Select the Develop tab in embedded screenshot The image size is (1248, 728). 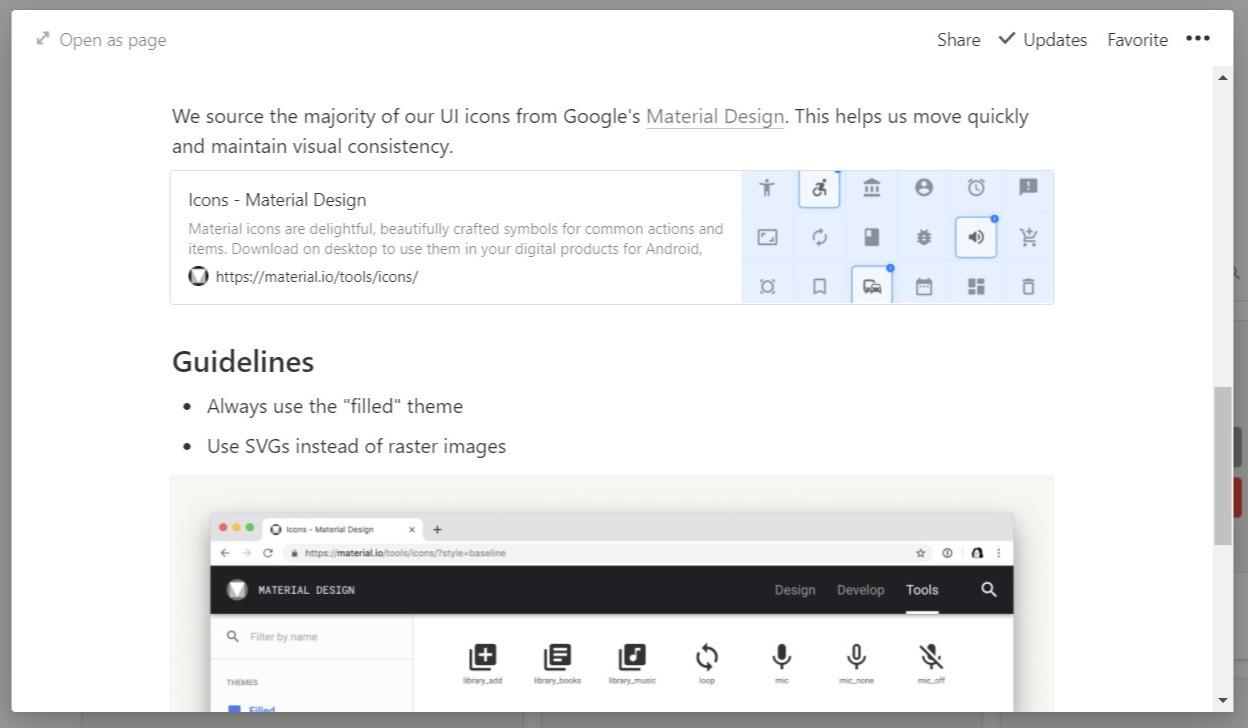pyautogui.click(x=861, y=590)
